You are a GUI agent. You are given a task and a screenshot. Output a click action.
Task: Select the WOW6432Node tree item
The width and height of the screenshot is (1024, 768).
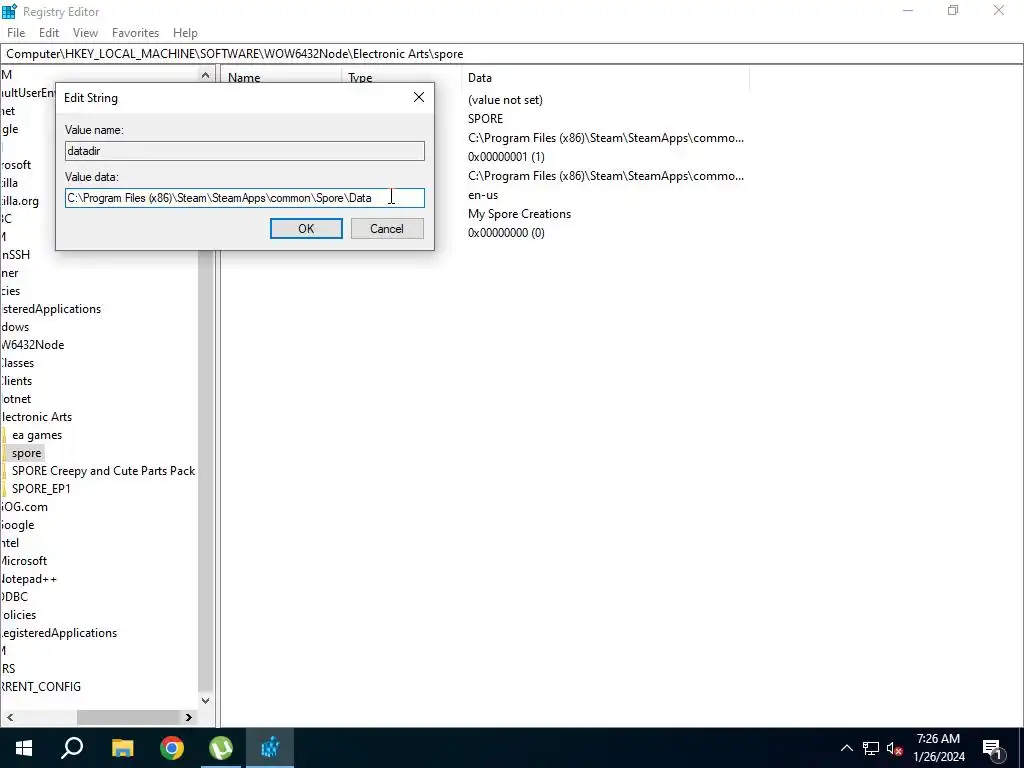[x=32, y=345]
